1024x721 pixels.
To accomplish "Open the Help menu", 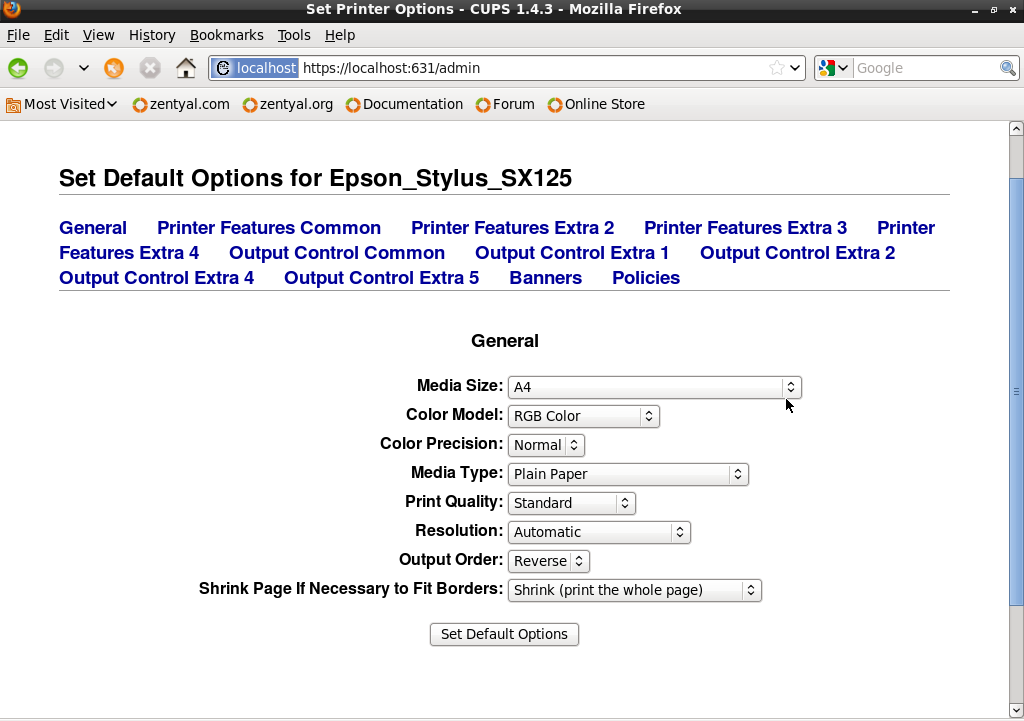I will point(340,35).
